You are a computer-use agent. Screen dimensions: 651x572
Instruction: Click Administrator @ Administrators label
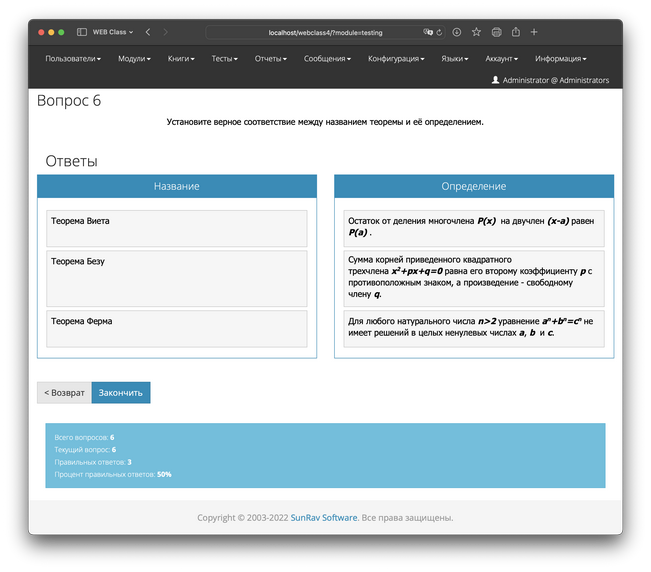(556, 80)
